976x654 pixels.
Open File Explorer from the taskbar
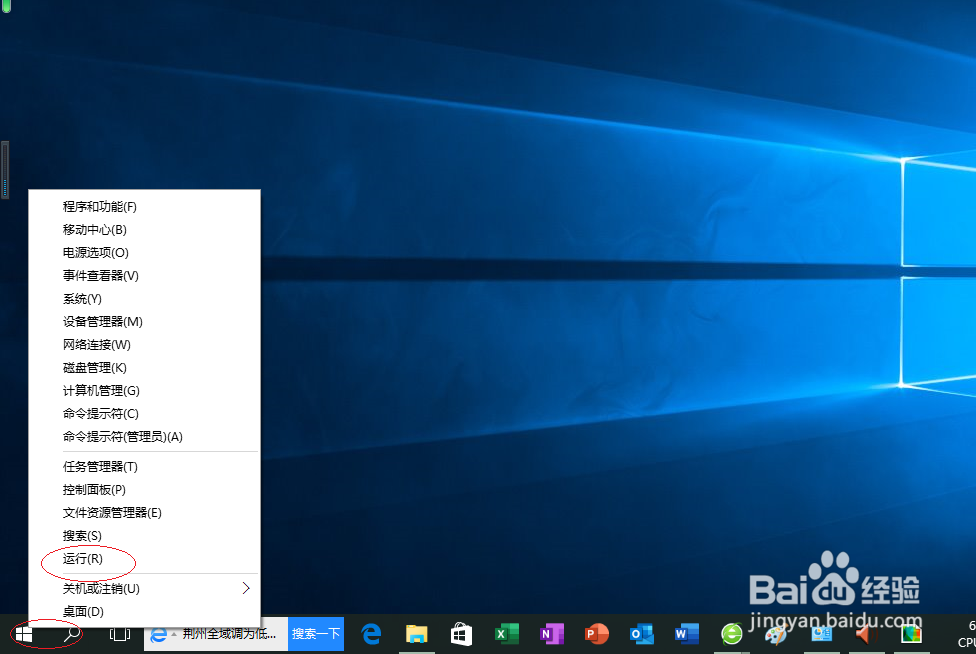[416, 634]
